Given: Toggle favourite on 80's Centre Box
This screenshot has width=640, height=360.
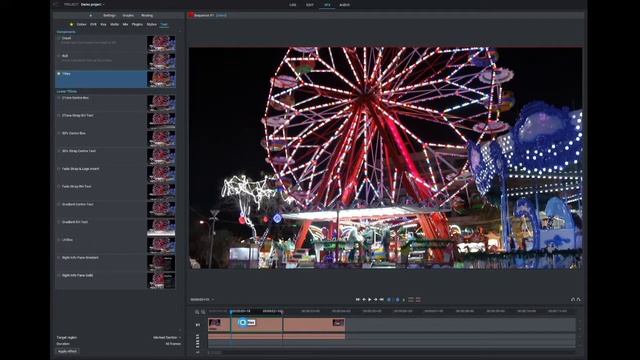Looking at the screenshot, I should (59, 133).
